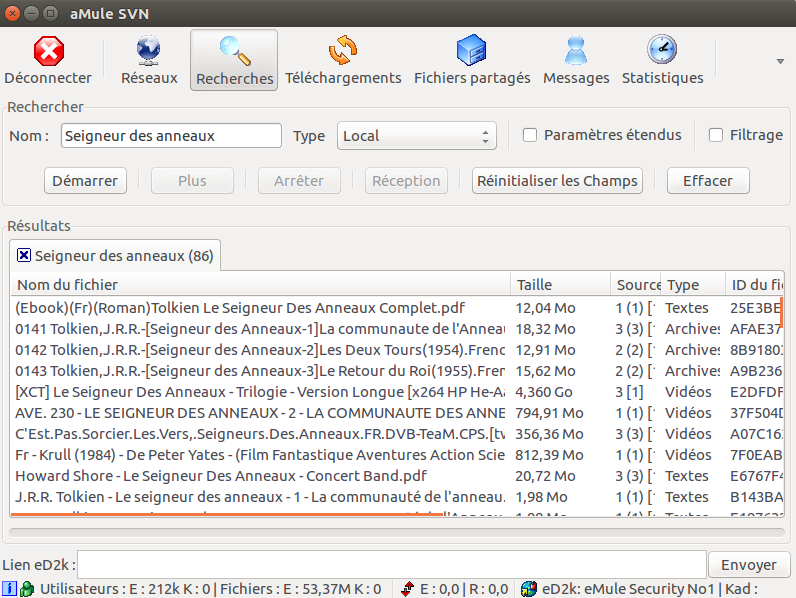
Task: Click size value 20,72 Mo
Action: pyautogui.click(x=545, y=476)
